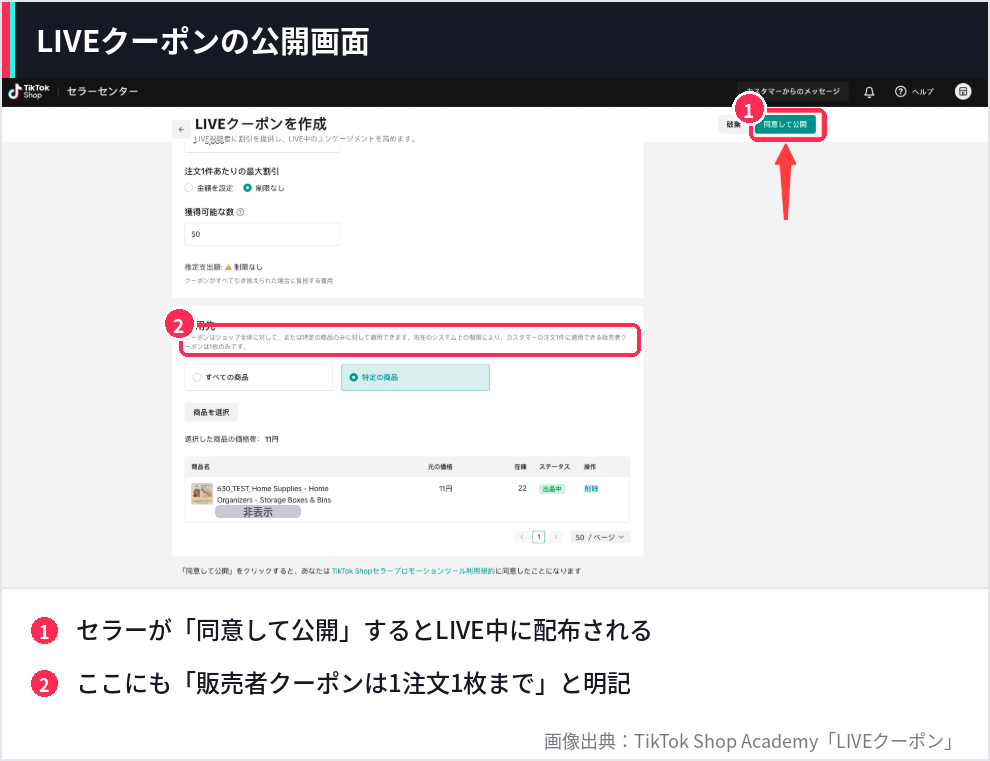This screenshot has height=761, width=990.
Task: Click the 在庫 column header
Action: pyautogui.click(x=520, y=467)
